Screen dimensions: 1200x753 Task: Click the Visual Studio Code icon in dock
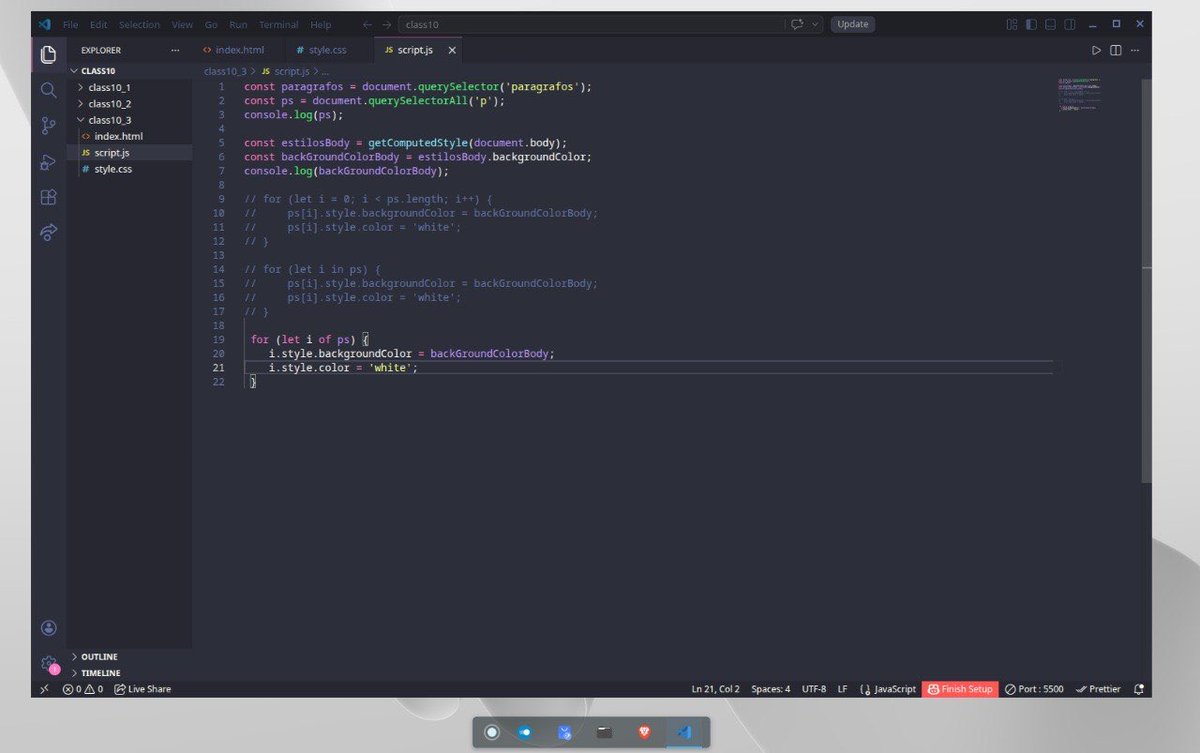pyautogui.click(x=684, y=732)
